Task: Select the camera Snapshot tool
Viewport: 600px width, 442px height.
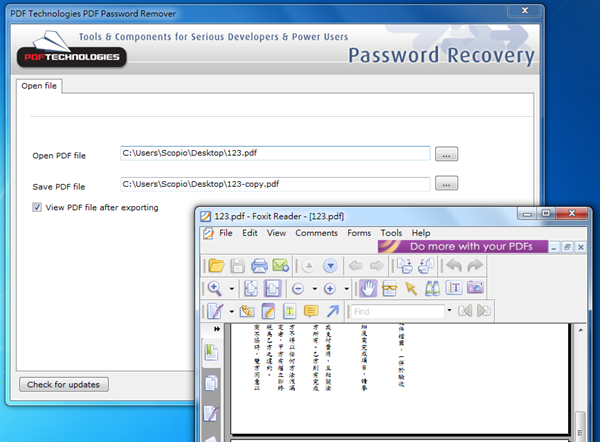Action: pyautogui.click(x=475, y=288)
